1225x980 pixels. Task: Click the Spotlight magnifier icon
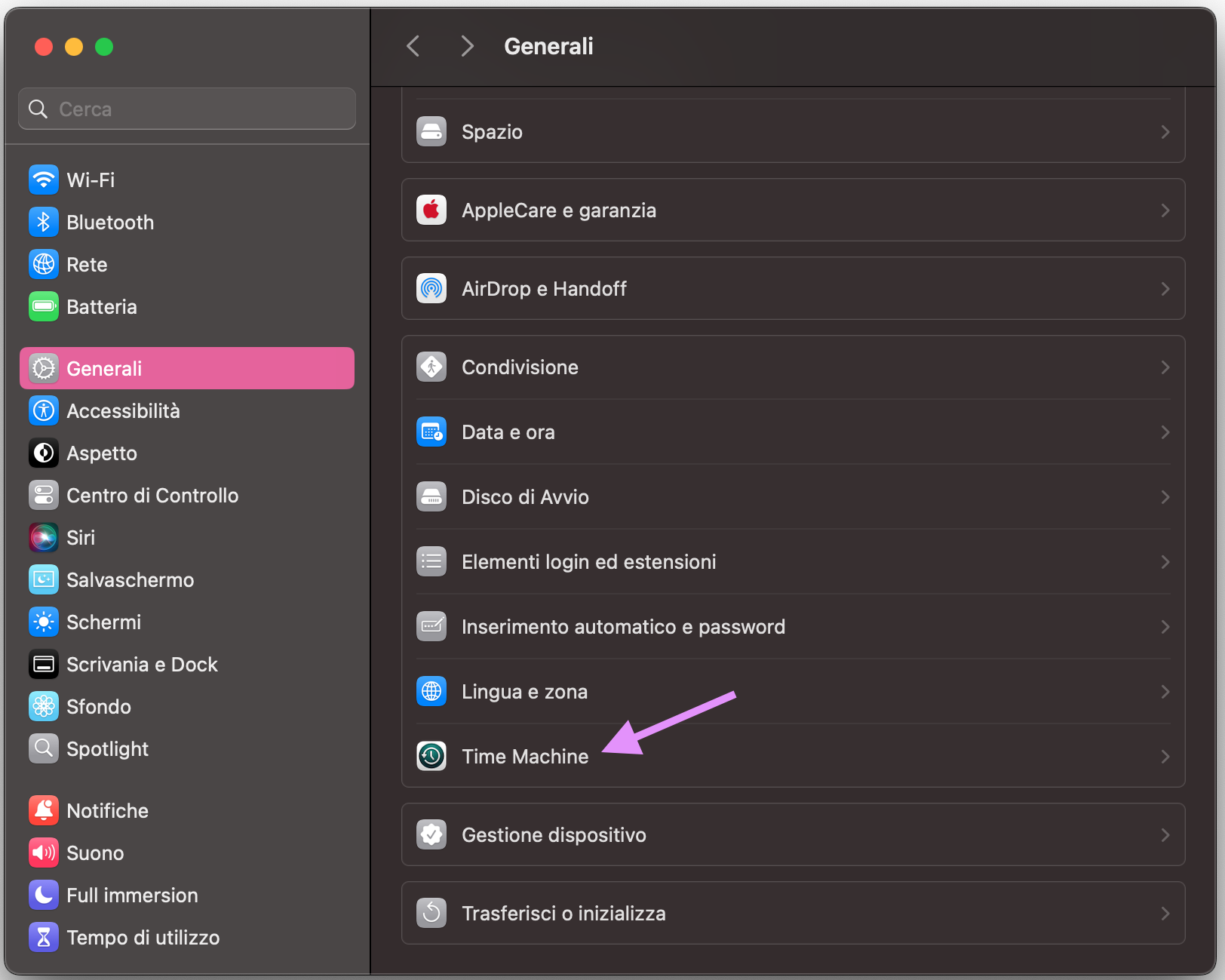[x=44, y=748]
